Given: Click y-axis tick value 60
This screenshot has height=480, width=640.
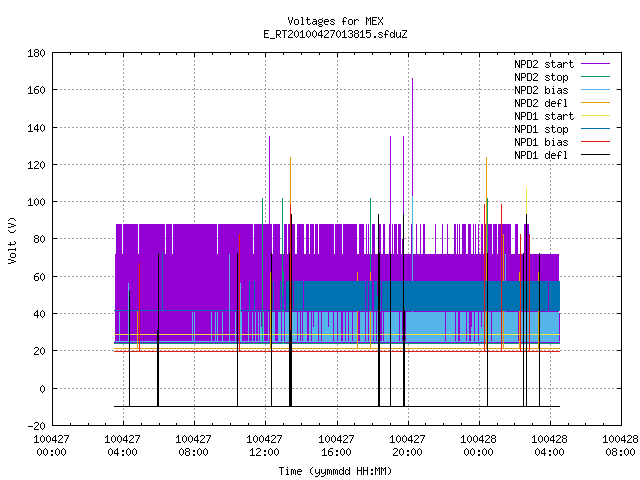Looking at the screenshot, I should coord(39,277).
